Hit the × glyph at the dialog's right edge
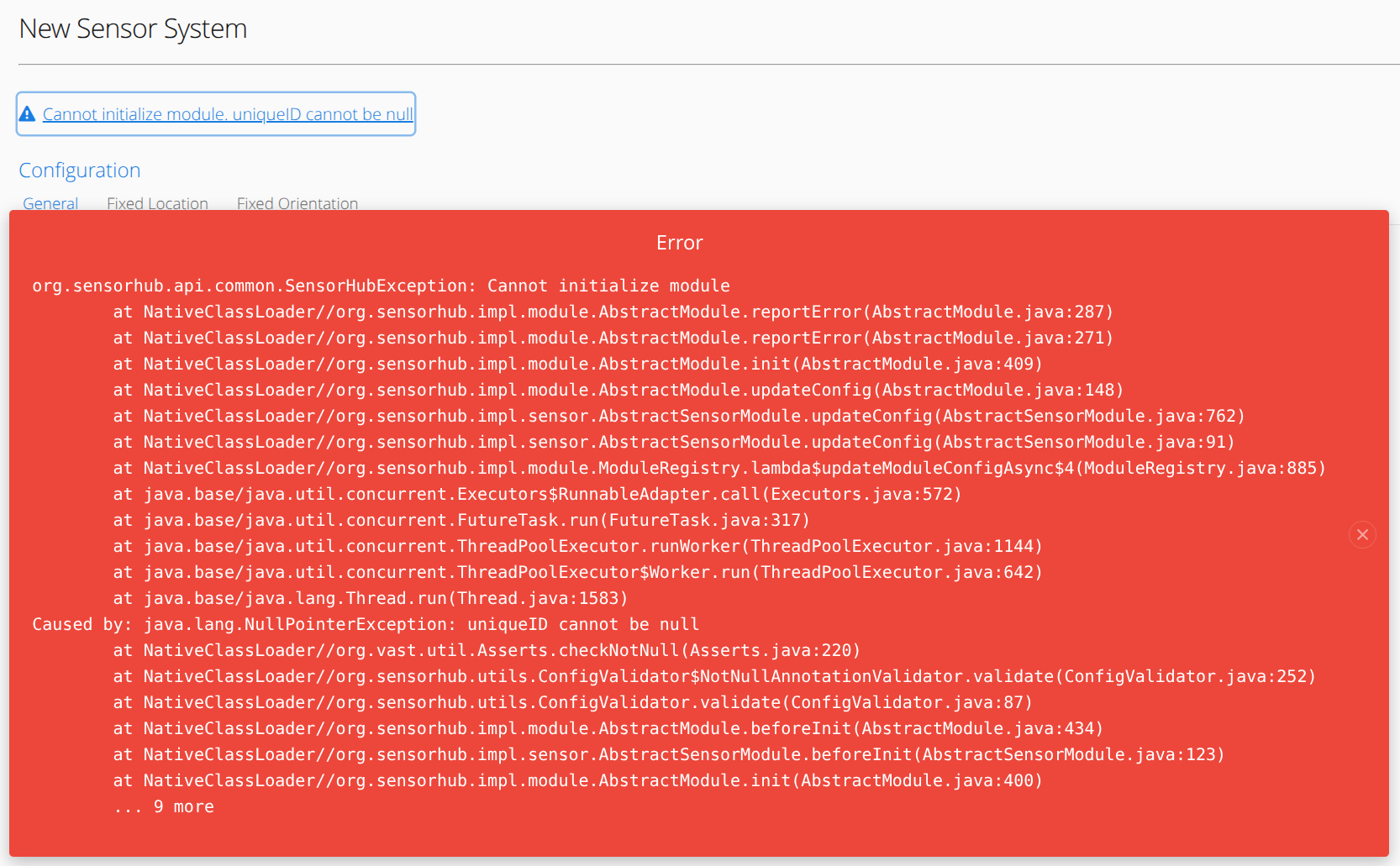 pyautogui.click(x=1362, y=534)
